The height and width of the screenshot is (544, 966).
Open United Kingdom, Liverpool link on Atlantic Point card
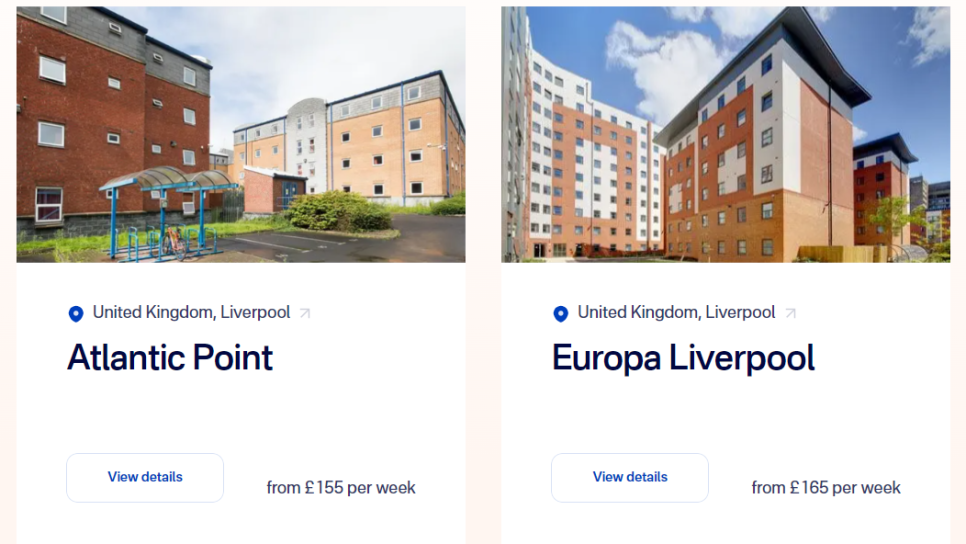[x=191, y=312]
